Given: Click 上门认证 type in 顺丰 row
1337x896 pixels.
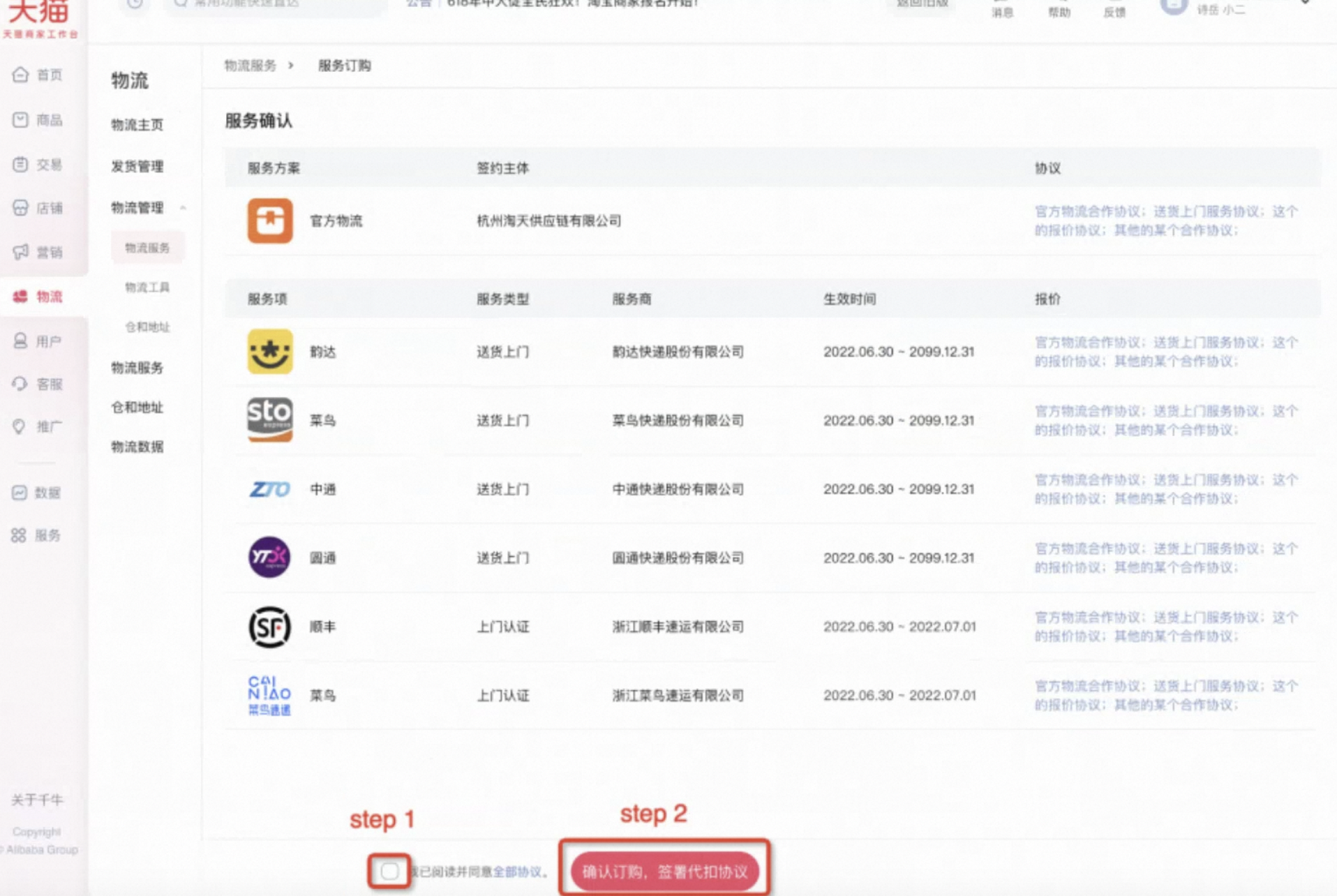Looking at the screenshot, I should coord(503,627).
